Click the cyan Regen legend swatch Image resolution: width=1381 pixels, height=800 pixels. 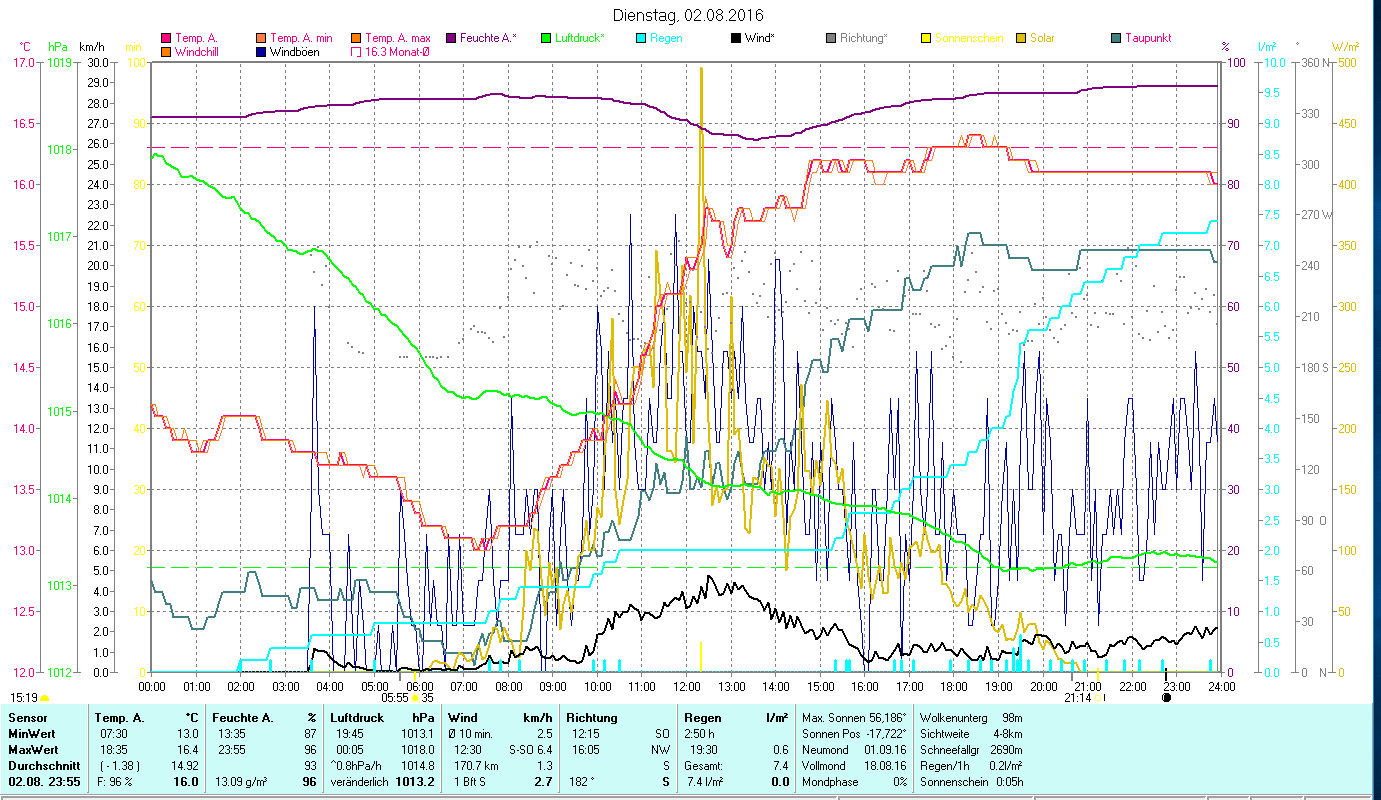pos(641,38)
